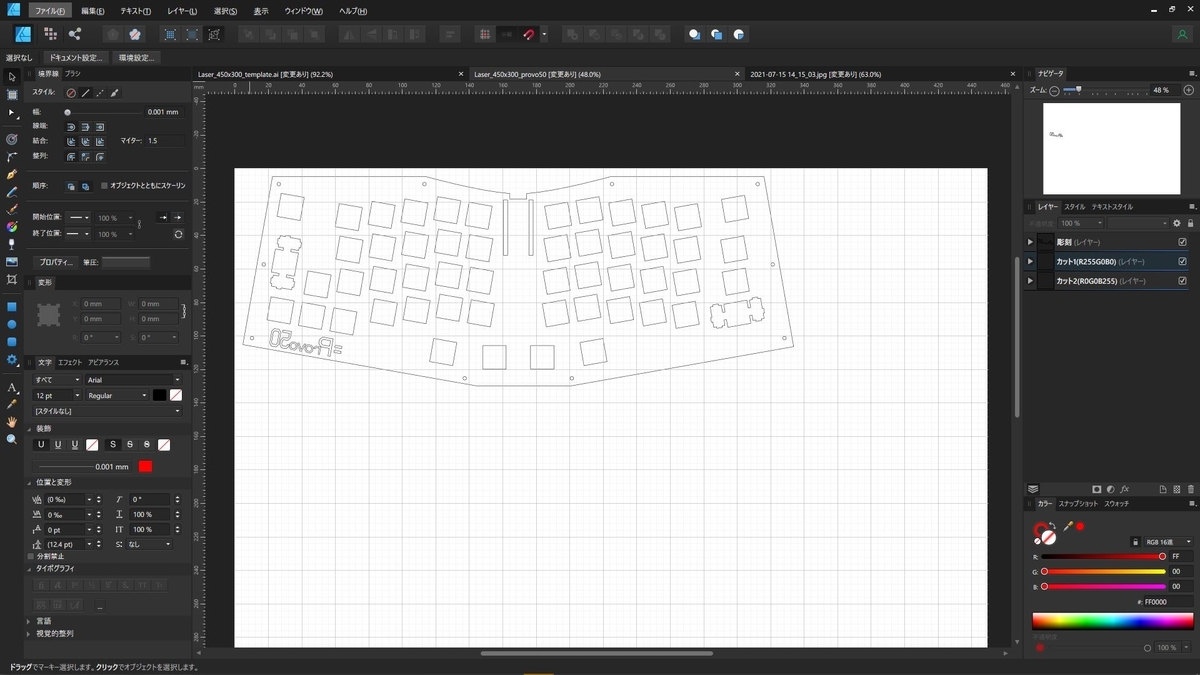Image resolution: width=1200 pixels, height=675 pixels.
Task: Open ファイル(F) menu
Action: (49, 11)
